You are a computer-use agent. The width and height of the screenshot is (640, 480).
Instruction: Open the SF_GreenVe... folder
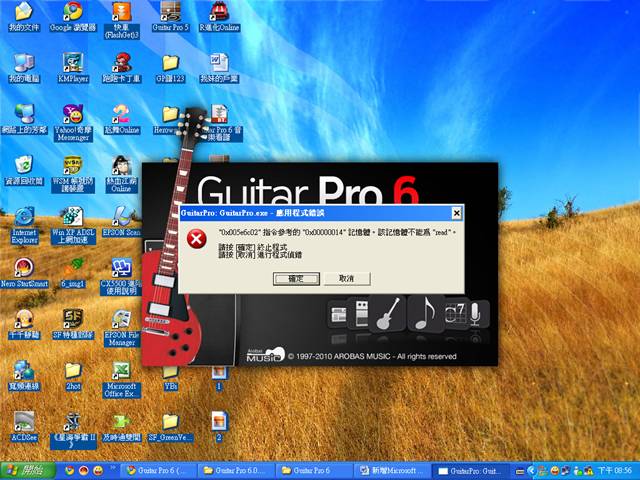click(x=171, y=427)
